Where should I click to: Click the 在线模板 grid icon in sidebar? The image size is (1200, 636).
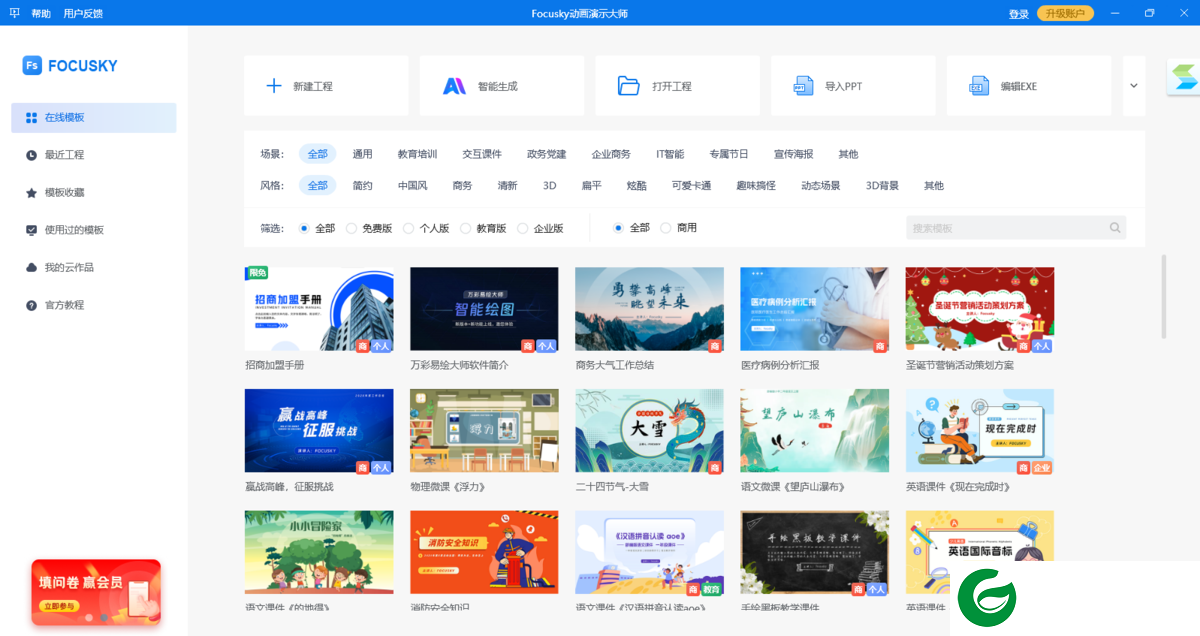(x=32, y=117)
